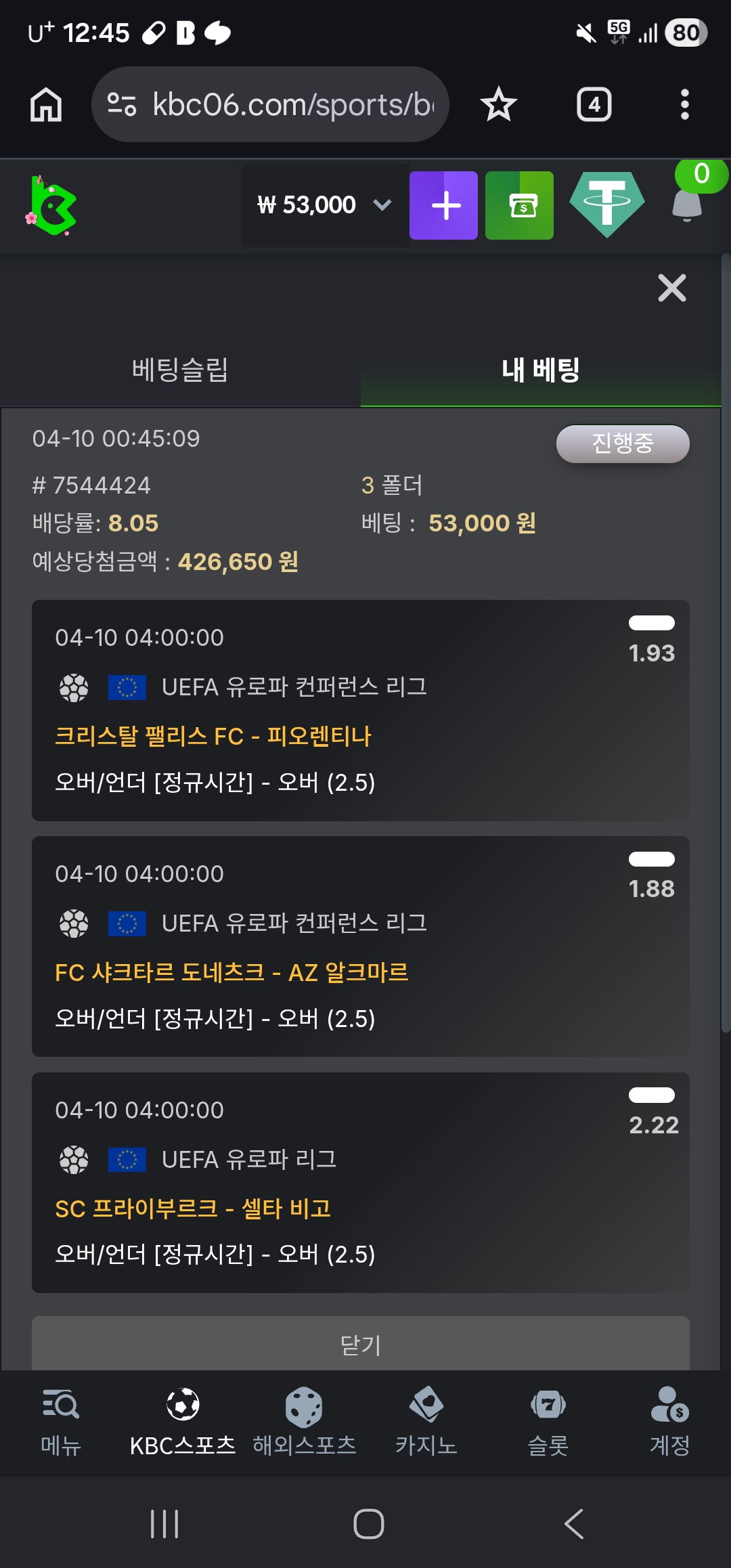This screenshot has width=731, height=1568.
Task: Expand the ₩ 53,000 balance dropdown
Action: (382, 205)
